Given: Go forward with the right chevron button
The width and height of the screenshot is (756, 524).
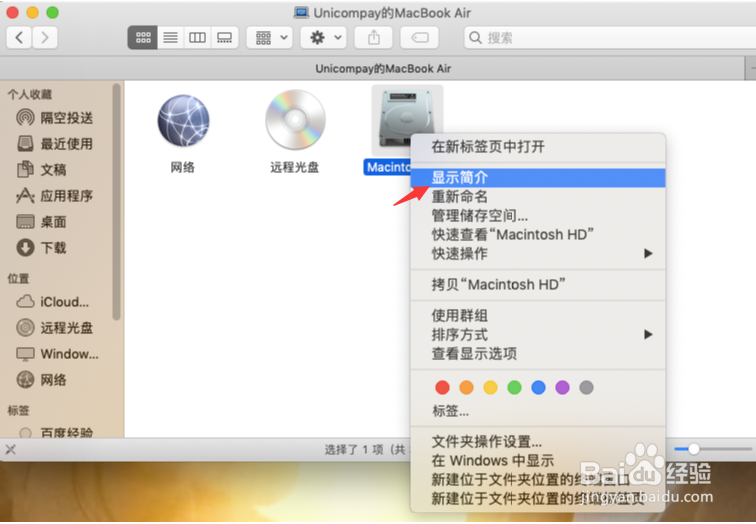Looking at the screenshot, I should (45, 38).
